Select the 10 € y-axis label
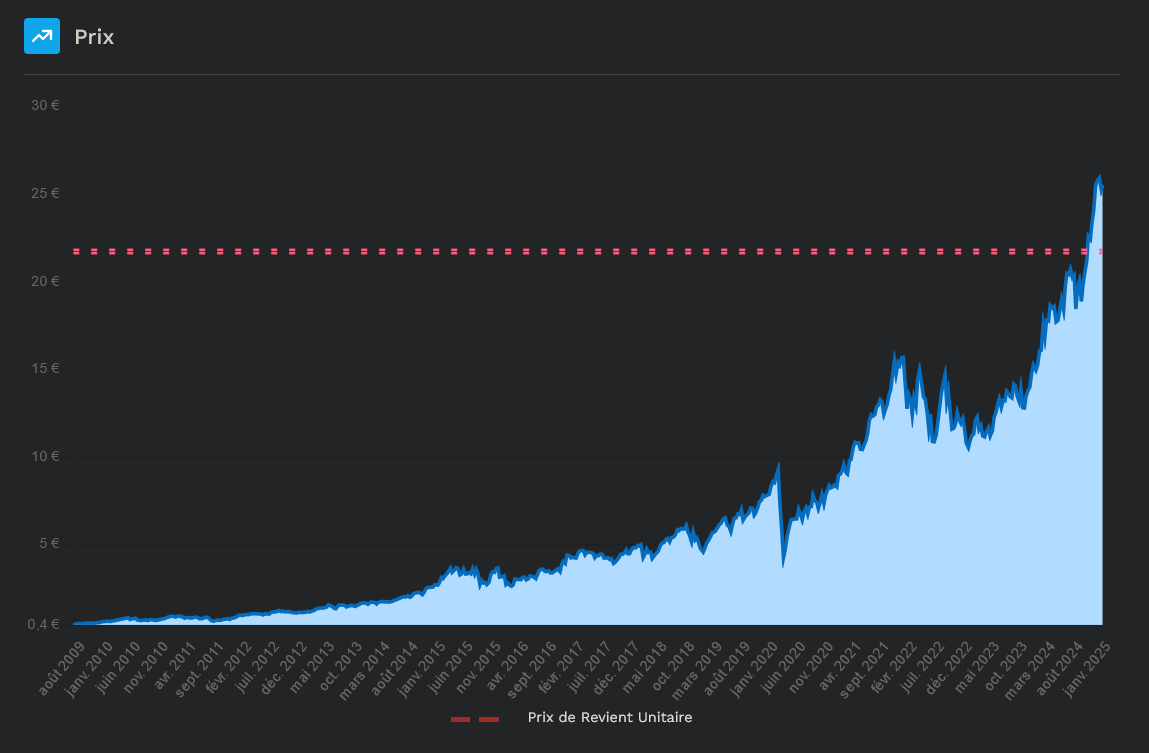 coord(43,456)
